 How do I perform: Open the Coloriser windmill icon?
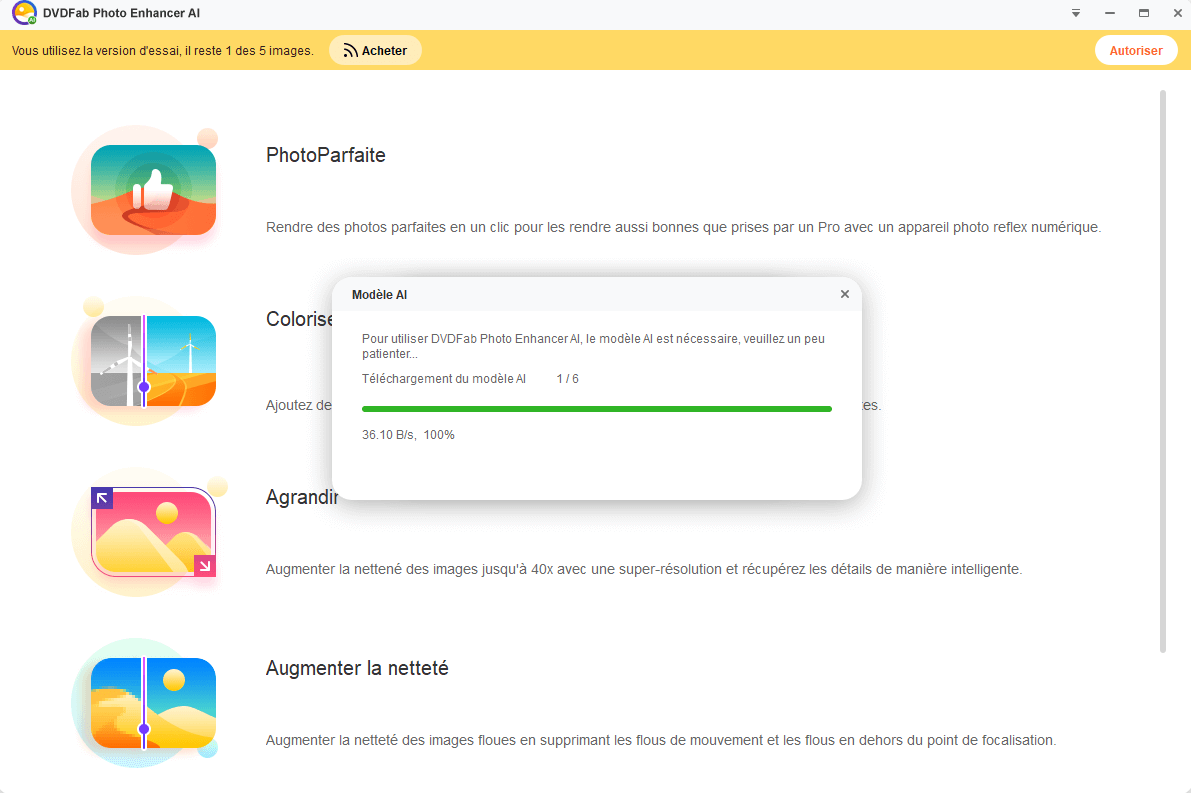[x=153, y=361]
